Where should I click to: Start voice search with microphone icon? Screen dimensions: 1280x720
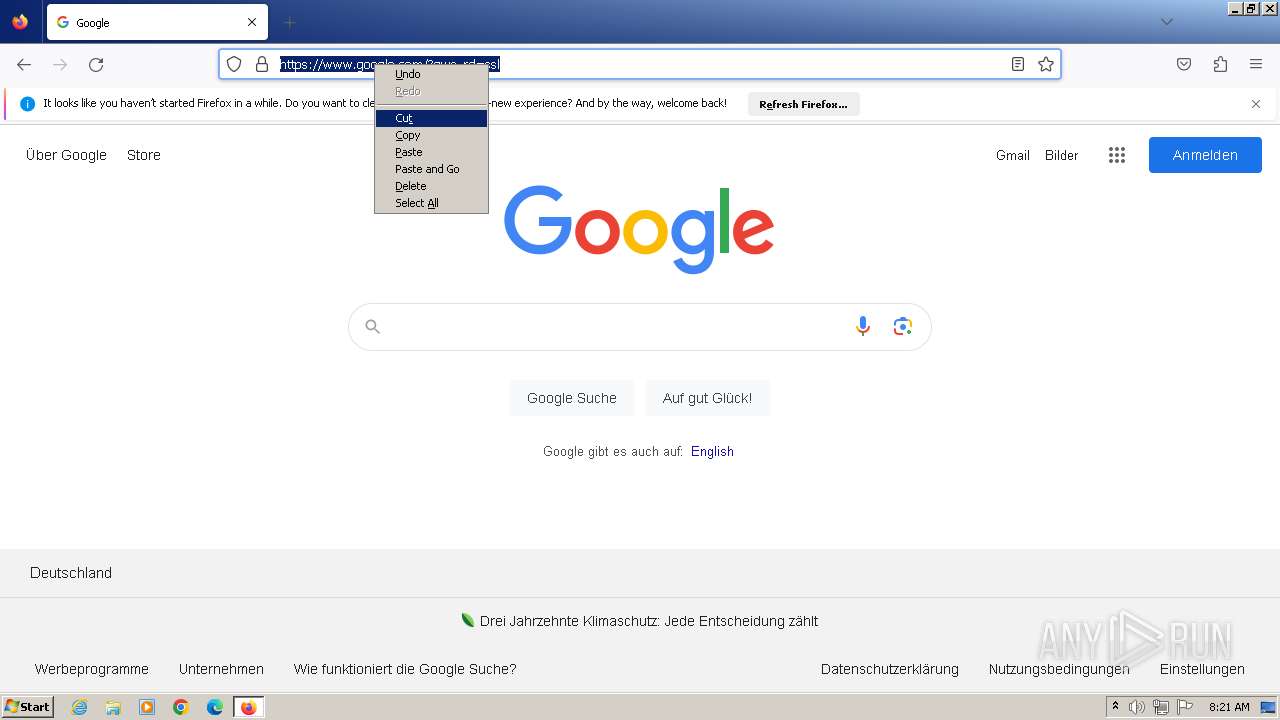click(x=863, y=326)
